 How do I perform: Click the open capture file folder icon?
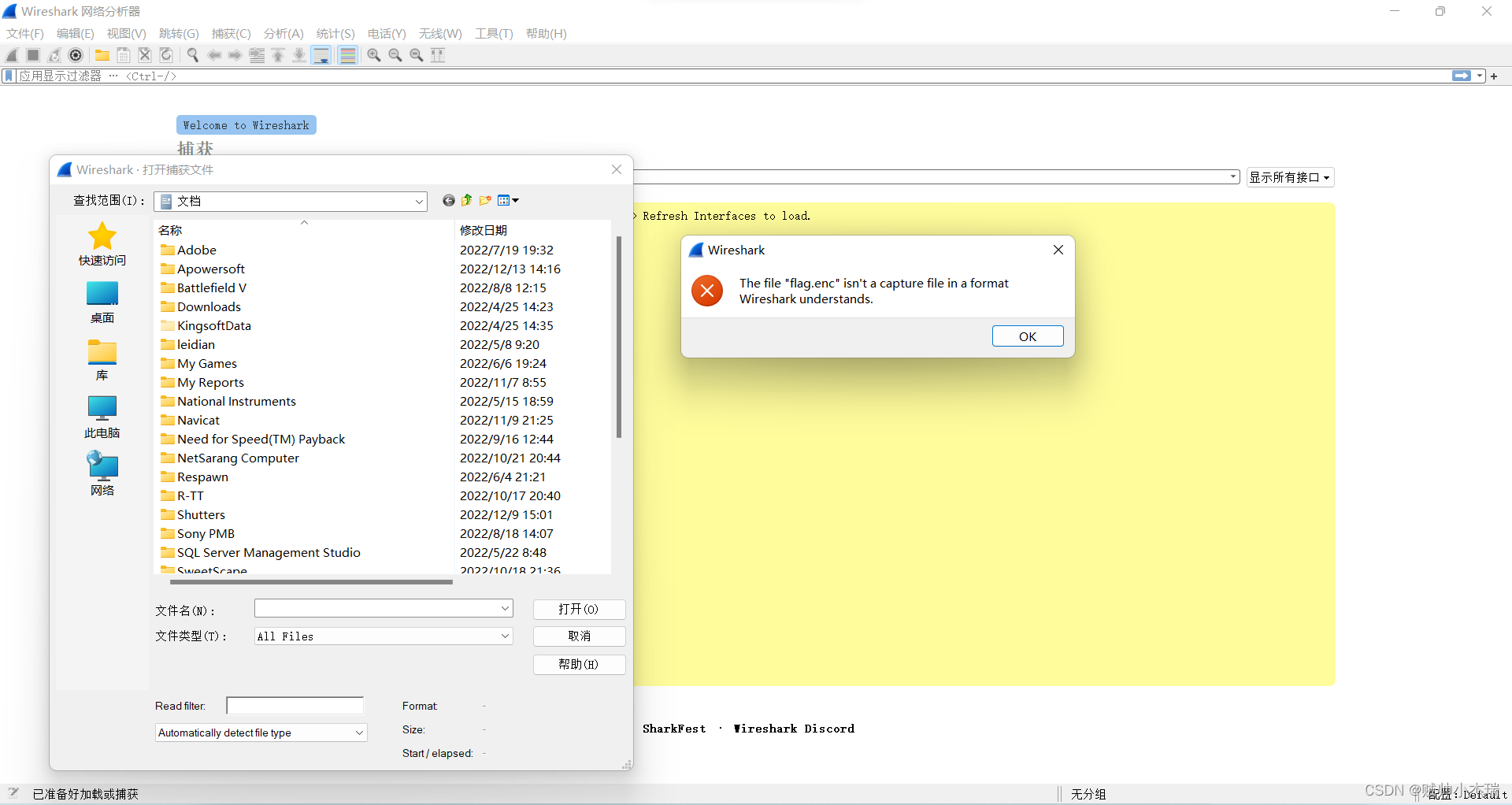[x=102, y=55]
